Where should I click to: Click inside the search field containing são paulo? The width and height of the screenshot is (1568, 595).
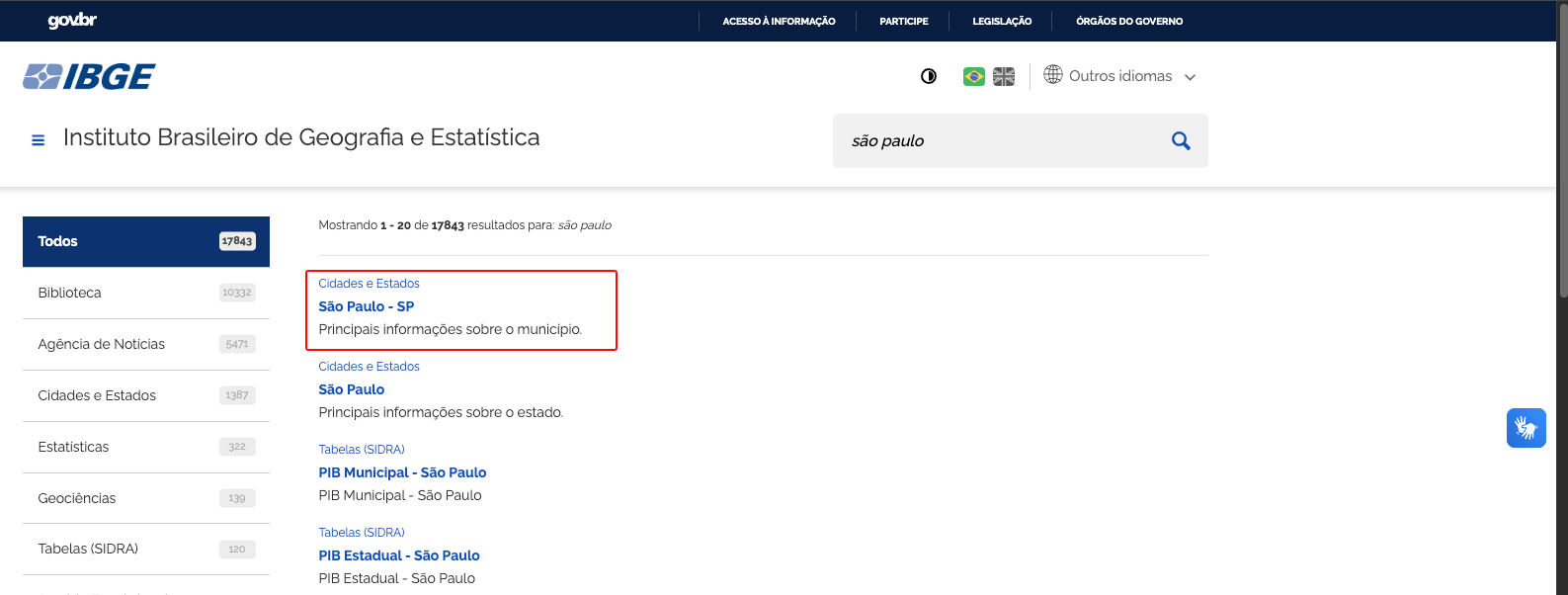tap(998, 140)
